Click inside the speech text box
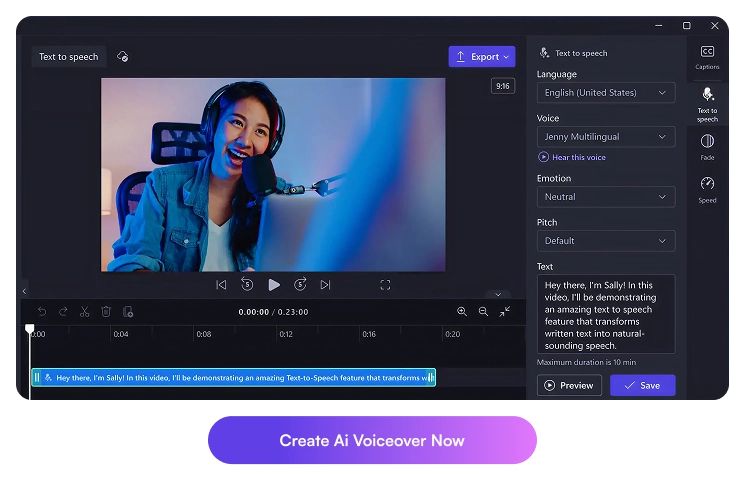745x488 pixels. click(x=605, y=314)
